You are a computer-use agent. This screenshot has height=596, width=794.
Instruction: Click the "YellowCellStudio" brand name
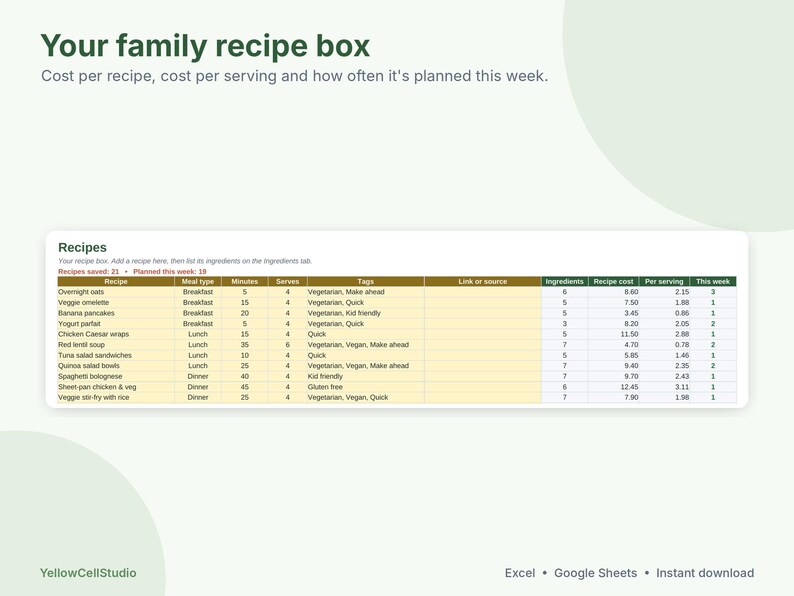[88, 573]
